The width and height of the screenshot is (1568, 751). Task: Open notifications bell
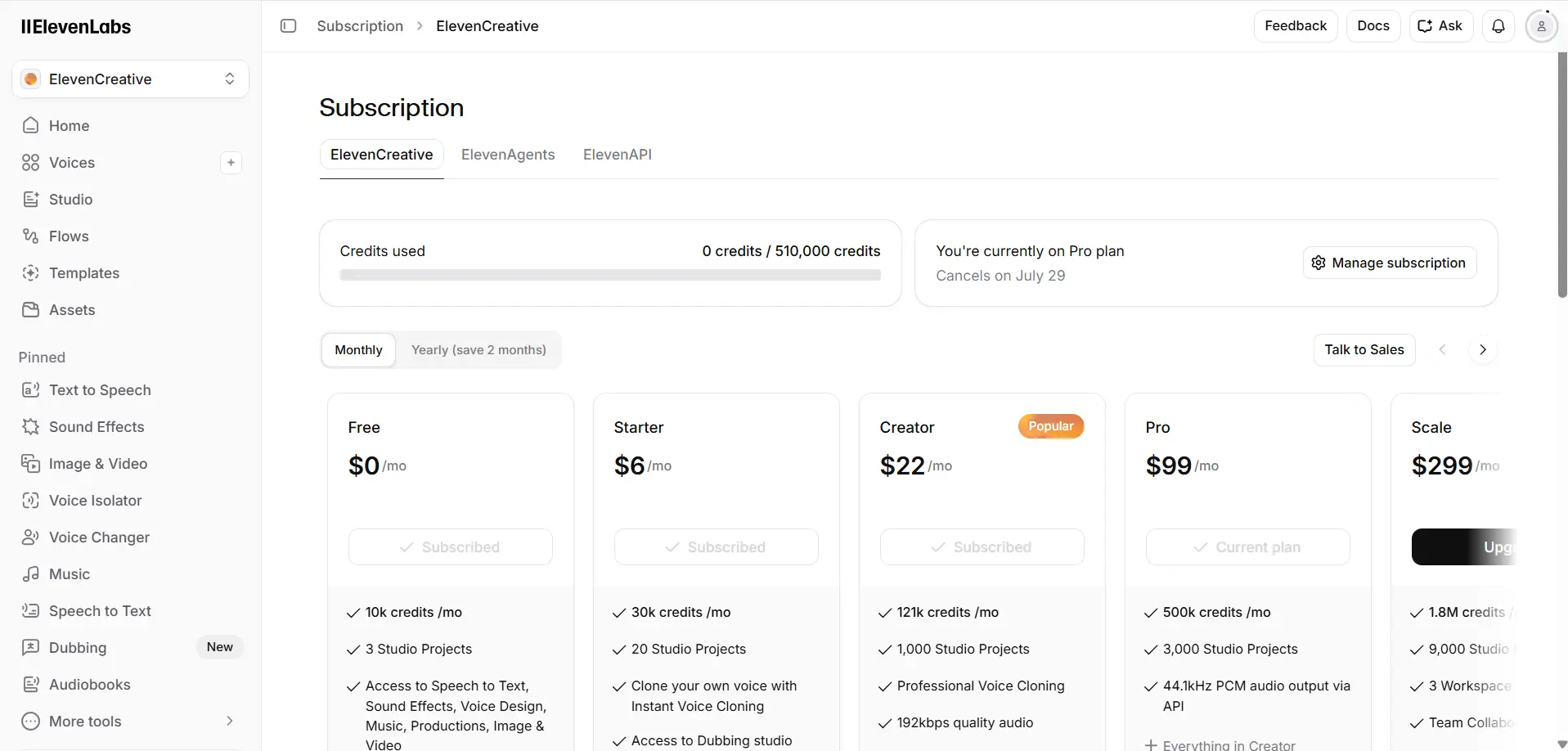tap(1498, 26)
